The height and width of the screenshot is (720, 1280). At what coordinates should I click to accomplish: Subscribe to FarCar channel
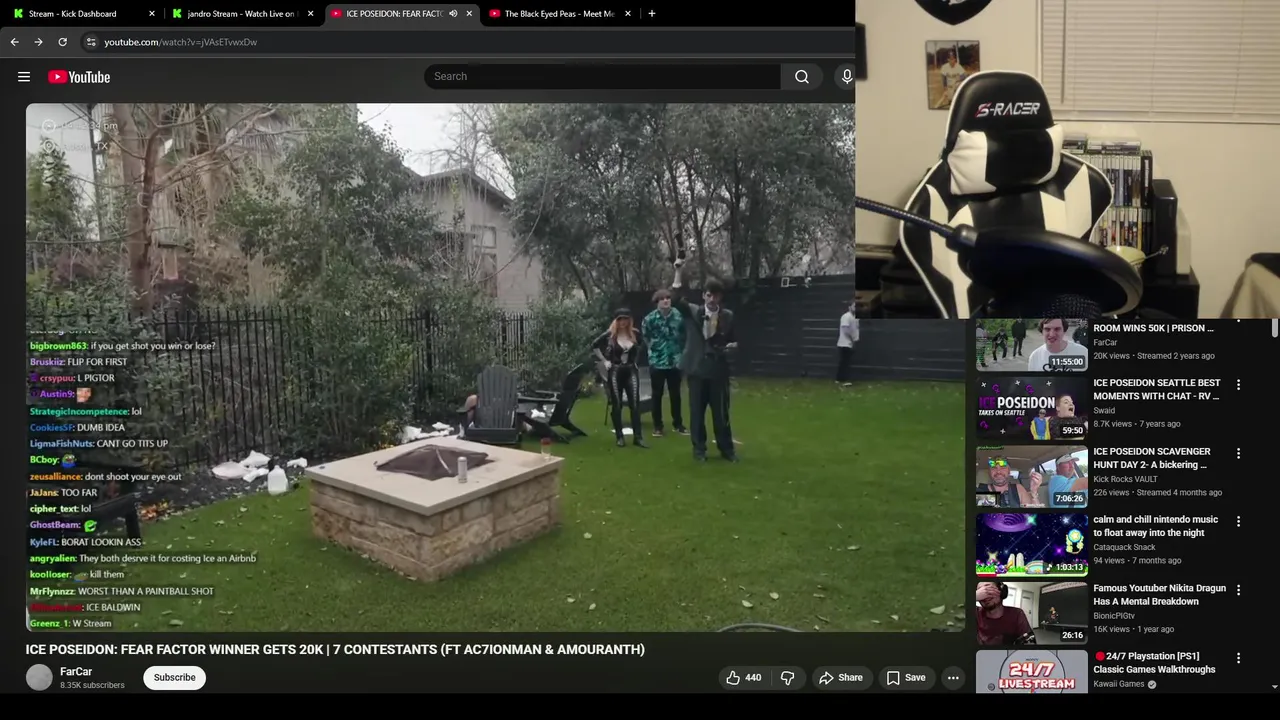click(174, 678)
